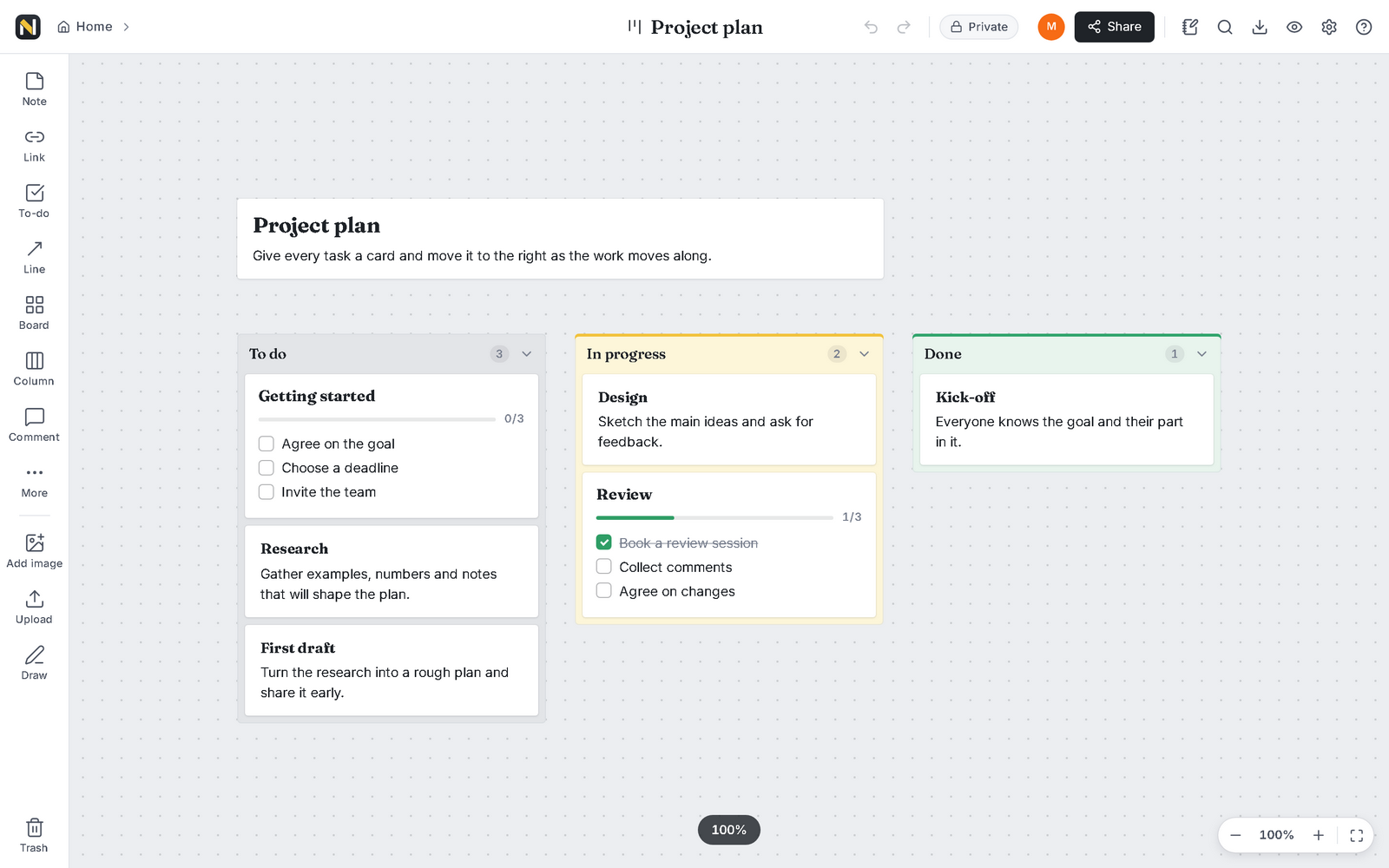1389x868 pixels.
Task: Collapse the Done column chevron
Action: 1202,354
